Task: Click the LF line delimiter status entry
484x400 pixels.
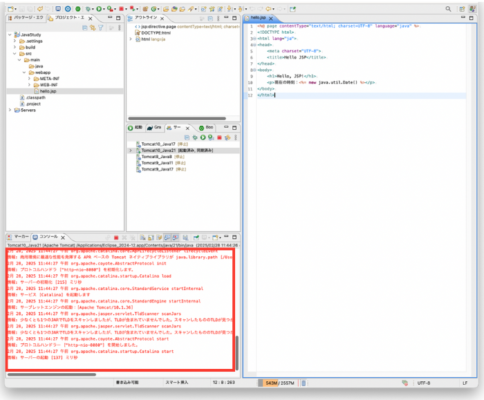Action: tap(465, 383)
